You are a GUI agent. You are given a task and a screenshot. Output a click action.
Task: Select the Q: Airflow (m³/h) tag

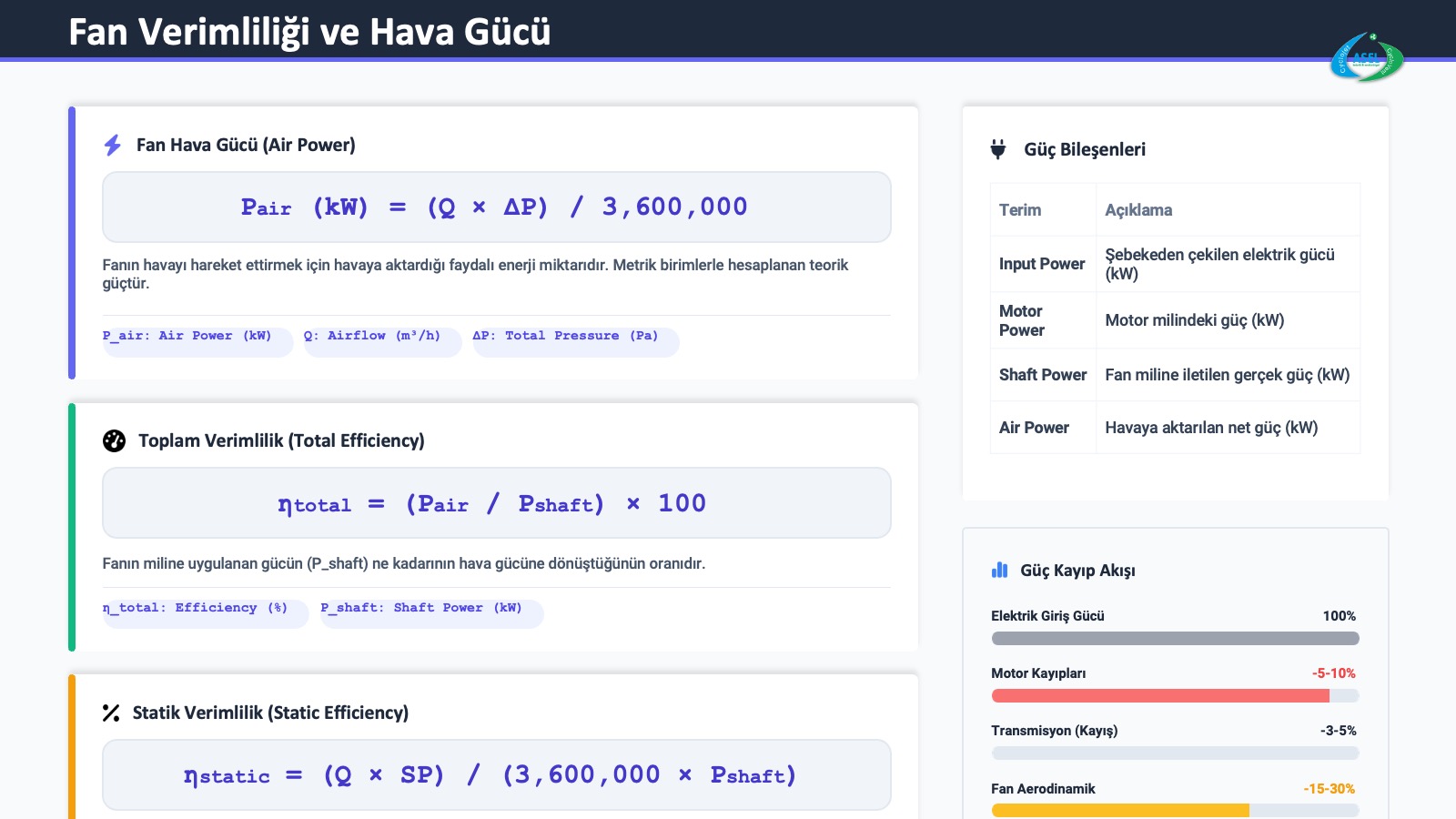tap(381, 340)
